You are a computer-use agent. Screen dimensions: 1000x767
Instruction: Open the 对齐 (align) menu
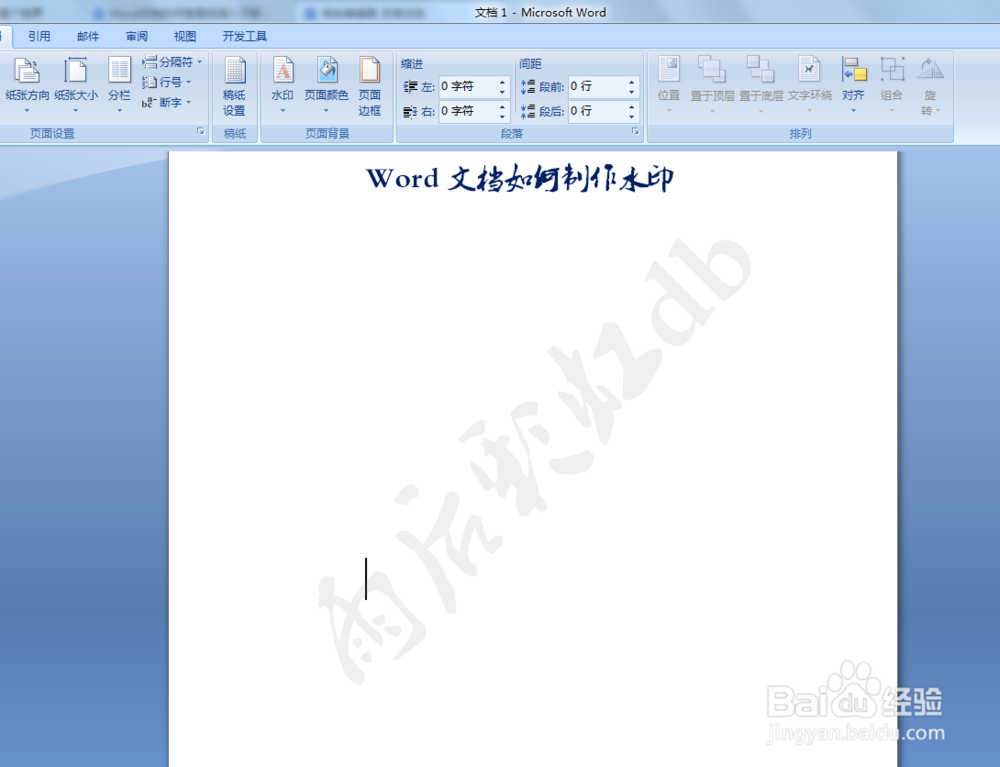[x=853, y=85]
